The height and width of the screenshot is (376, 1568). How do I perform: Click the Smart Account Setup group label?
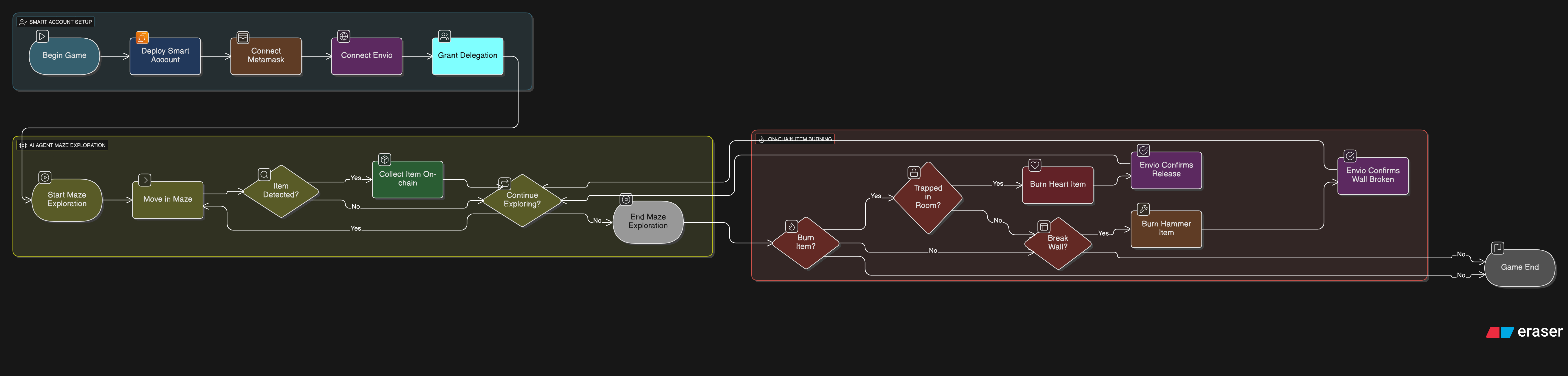[56, 22]
